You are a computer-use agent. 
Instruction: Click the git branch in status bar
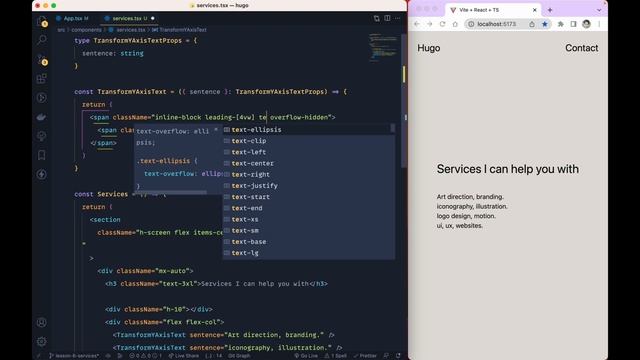click(74, 356)
